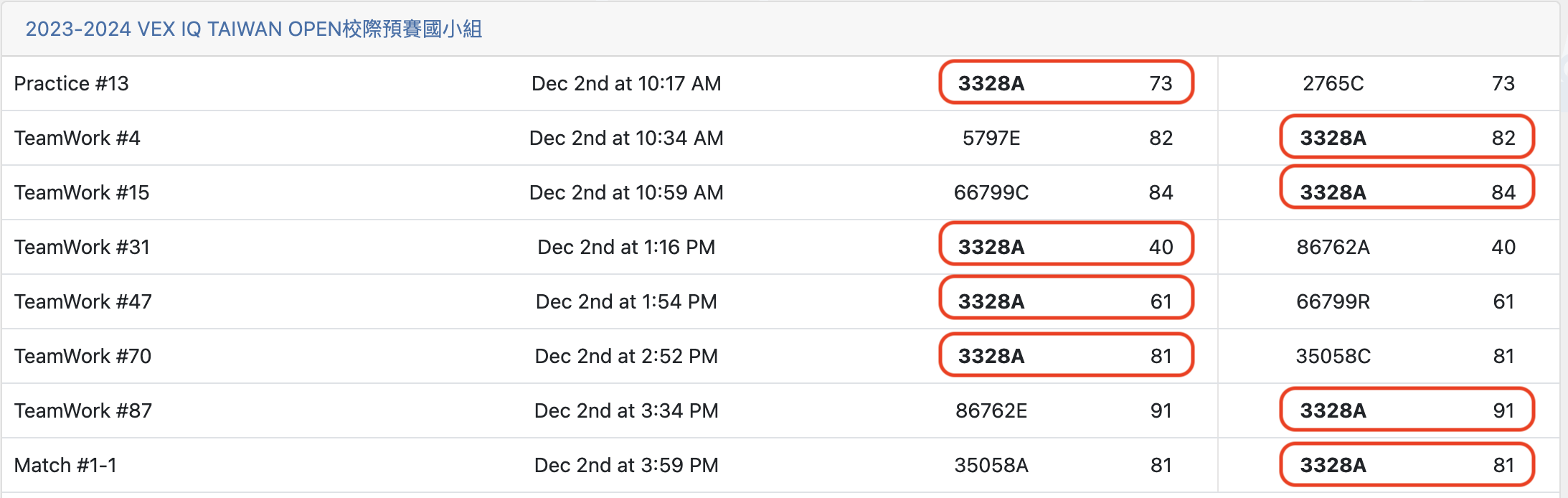
Task: Select team 86762E in TeamWork #87
Action: (x=991, y=411)
